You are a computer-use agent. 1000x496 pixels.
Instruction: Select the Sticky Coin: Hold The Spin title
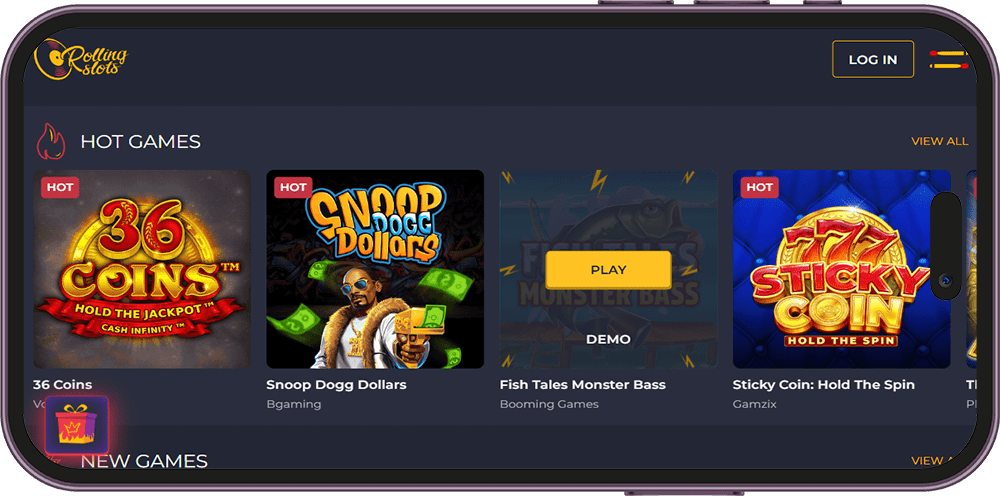click(x=823, y=384)
